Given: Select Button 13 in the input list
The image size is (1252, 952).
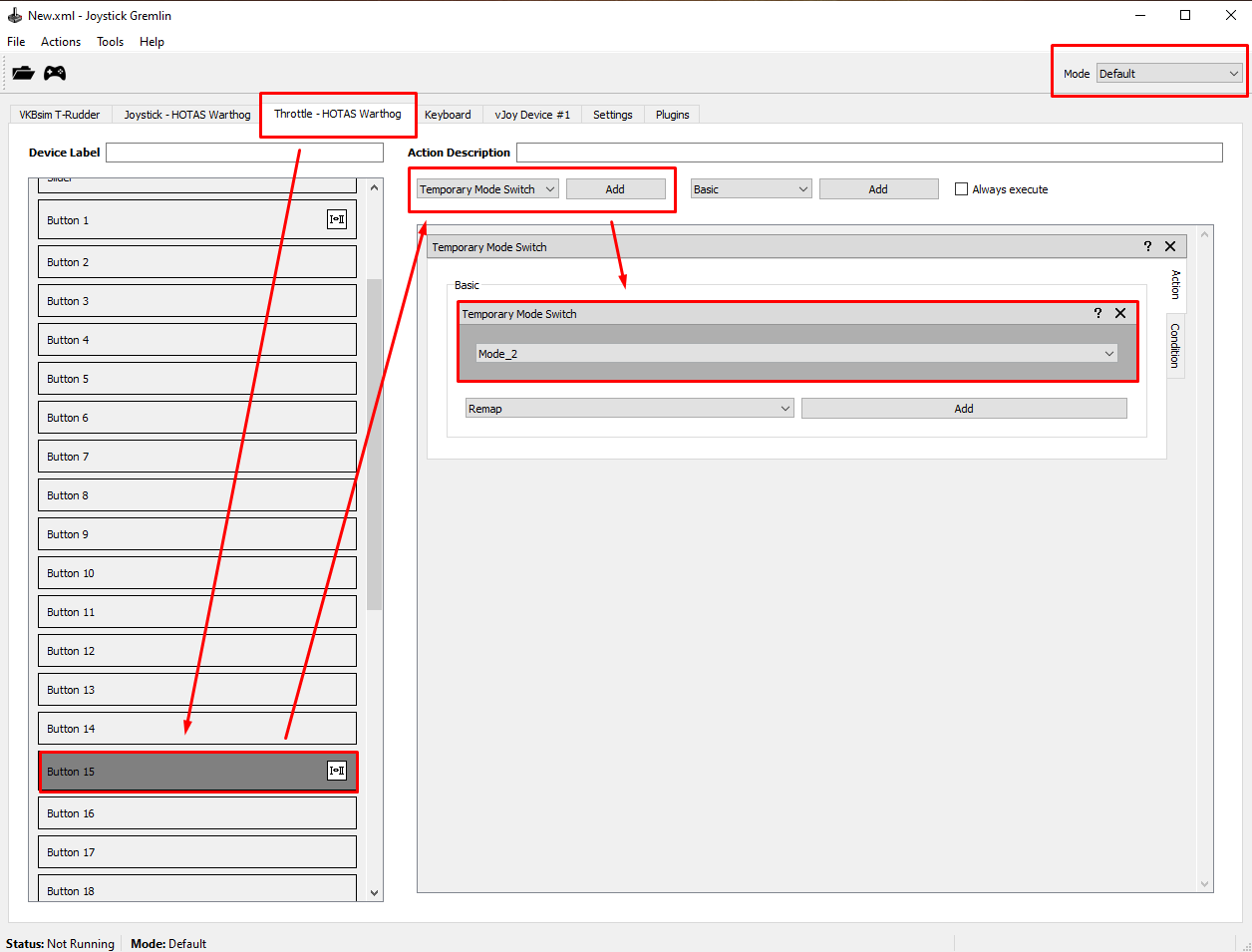Looking at the screenshot, I should tap(197, 690).
